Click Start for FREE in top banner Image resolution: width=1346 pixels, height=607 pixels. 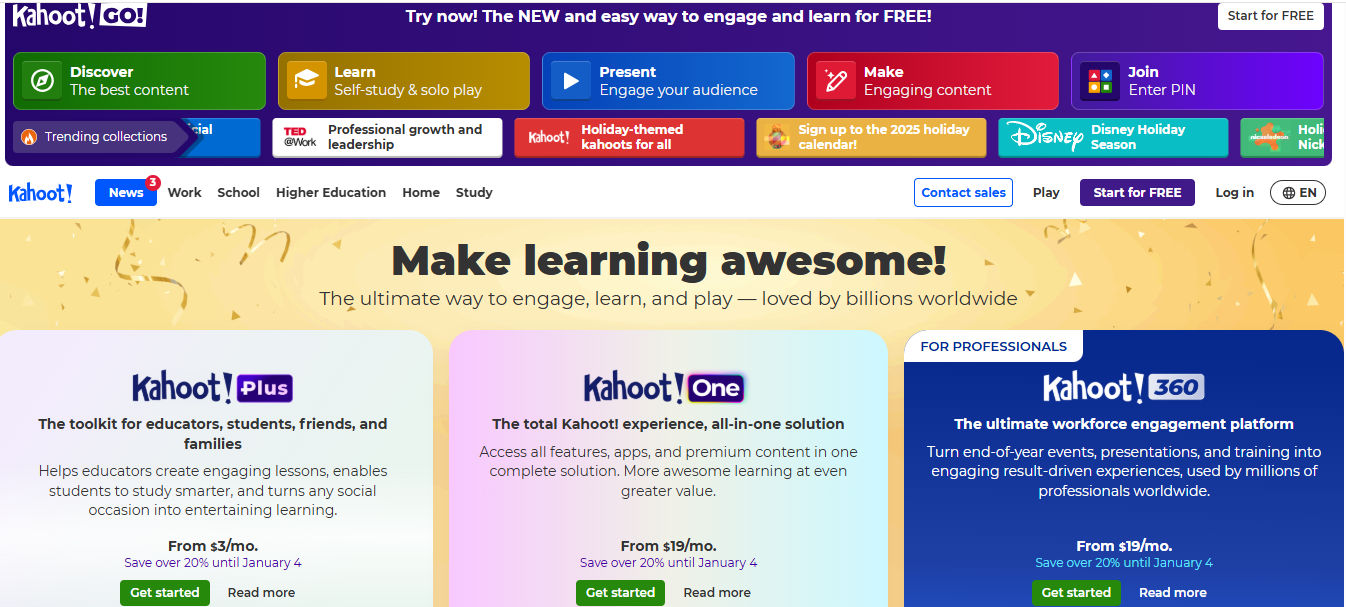(1271, 16)
